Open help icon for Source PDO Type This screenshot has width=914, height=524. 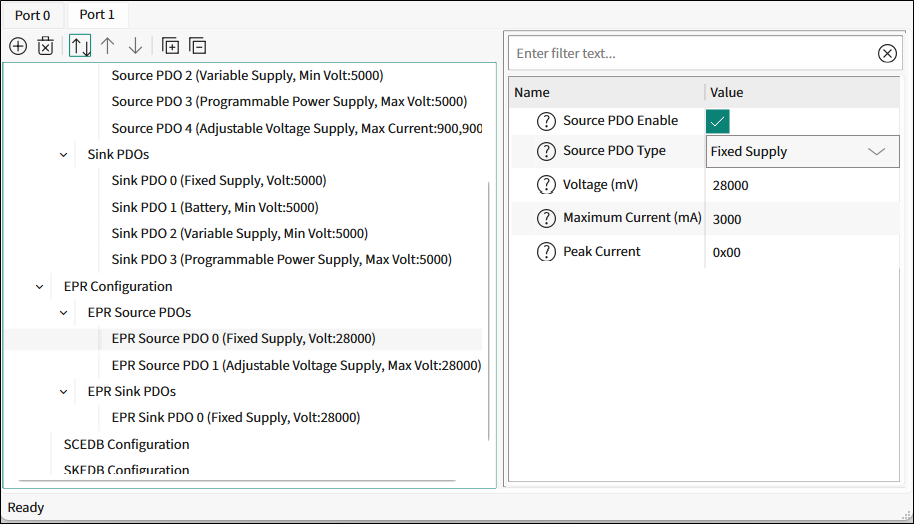pyautogui.click(x=546, y=151)
